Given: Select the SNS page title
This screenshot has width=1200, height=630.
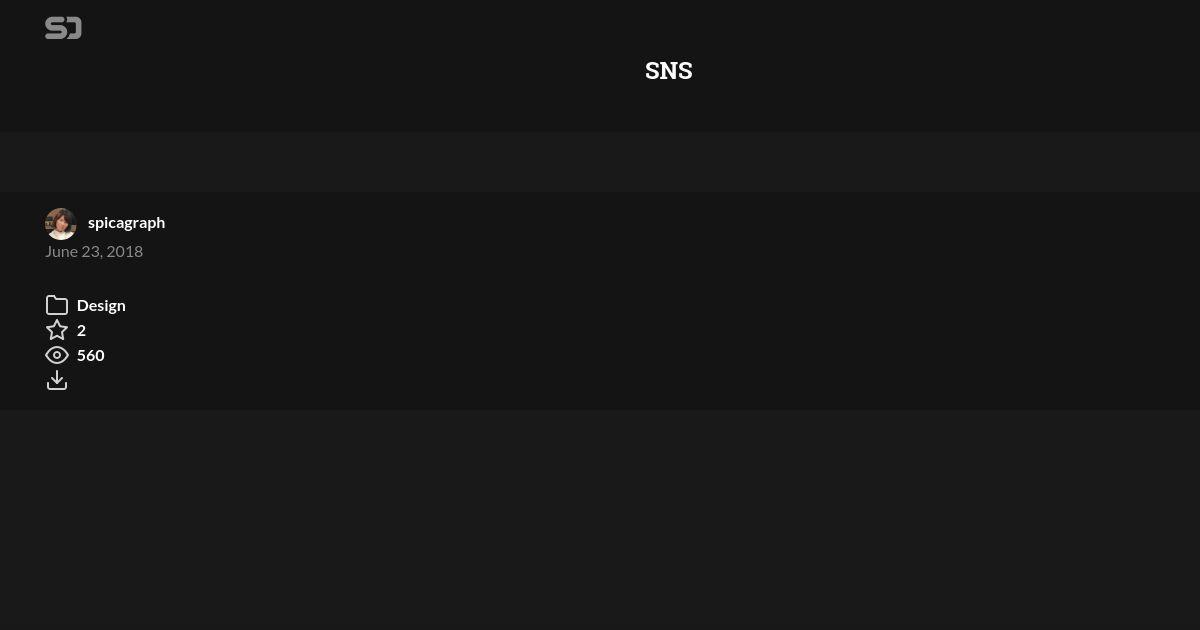Looking at the screenshot, I should [x=668, y=70].
